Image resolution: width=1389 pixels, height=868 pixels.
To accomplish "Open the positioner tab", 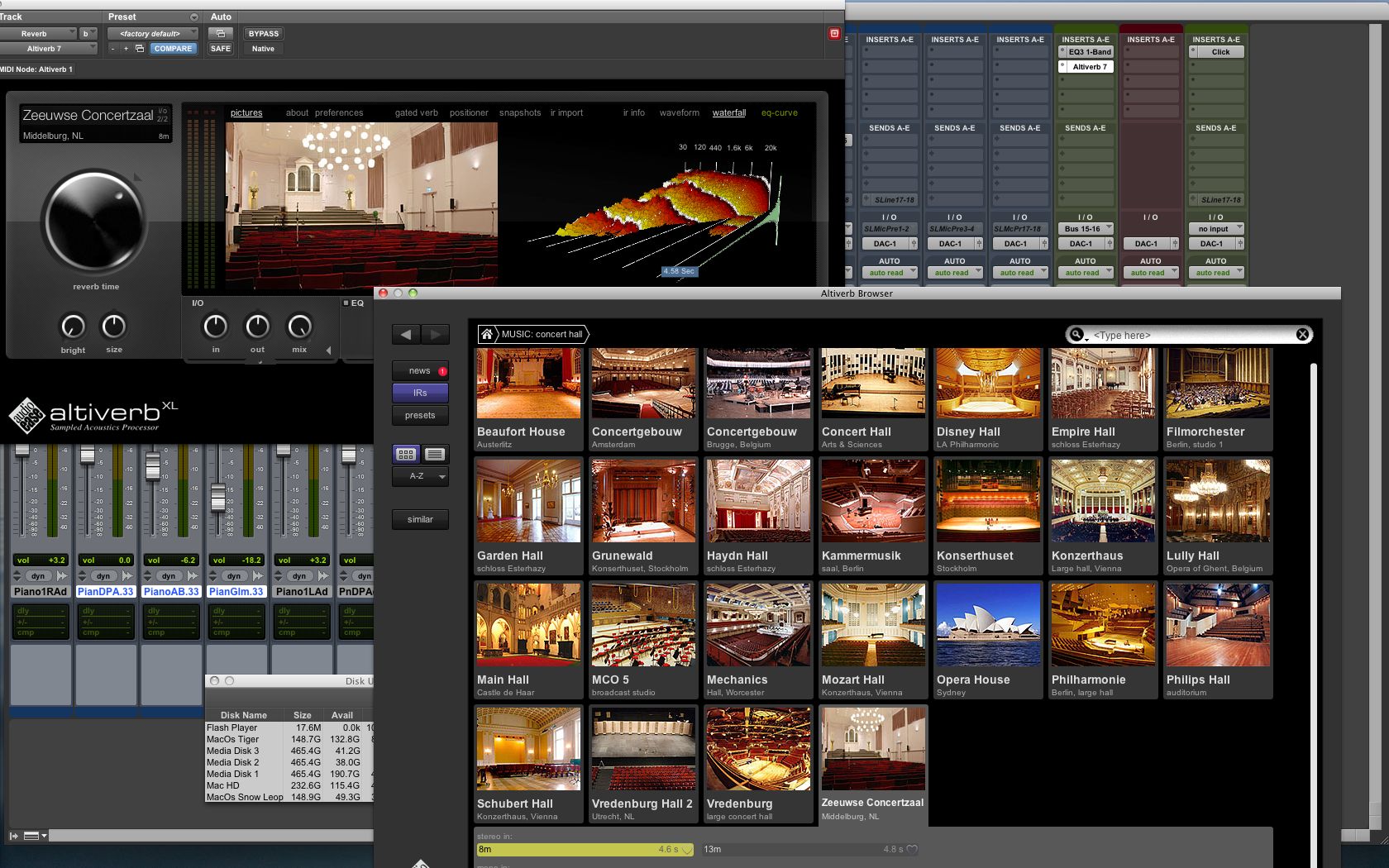I will coord(469,113).
